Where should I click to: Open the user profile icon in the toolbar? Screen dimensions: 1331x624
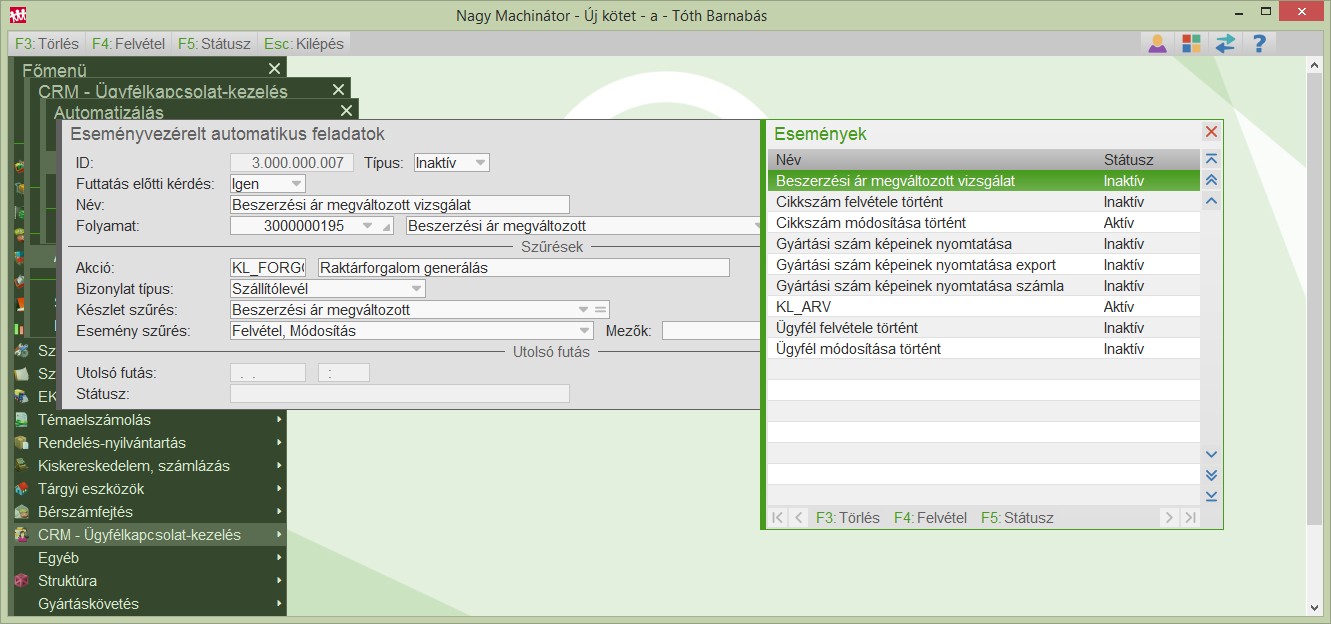tap(1157, 44)
